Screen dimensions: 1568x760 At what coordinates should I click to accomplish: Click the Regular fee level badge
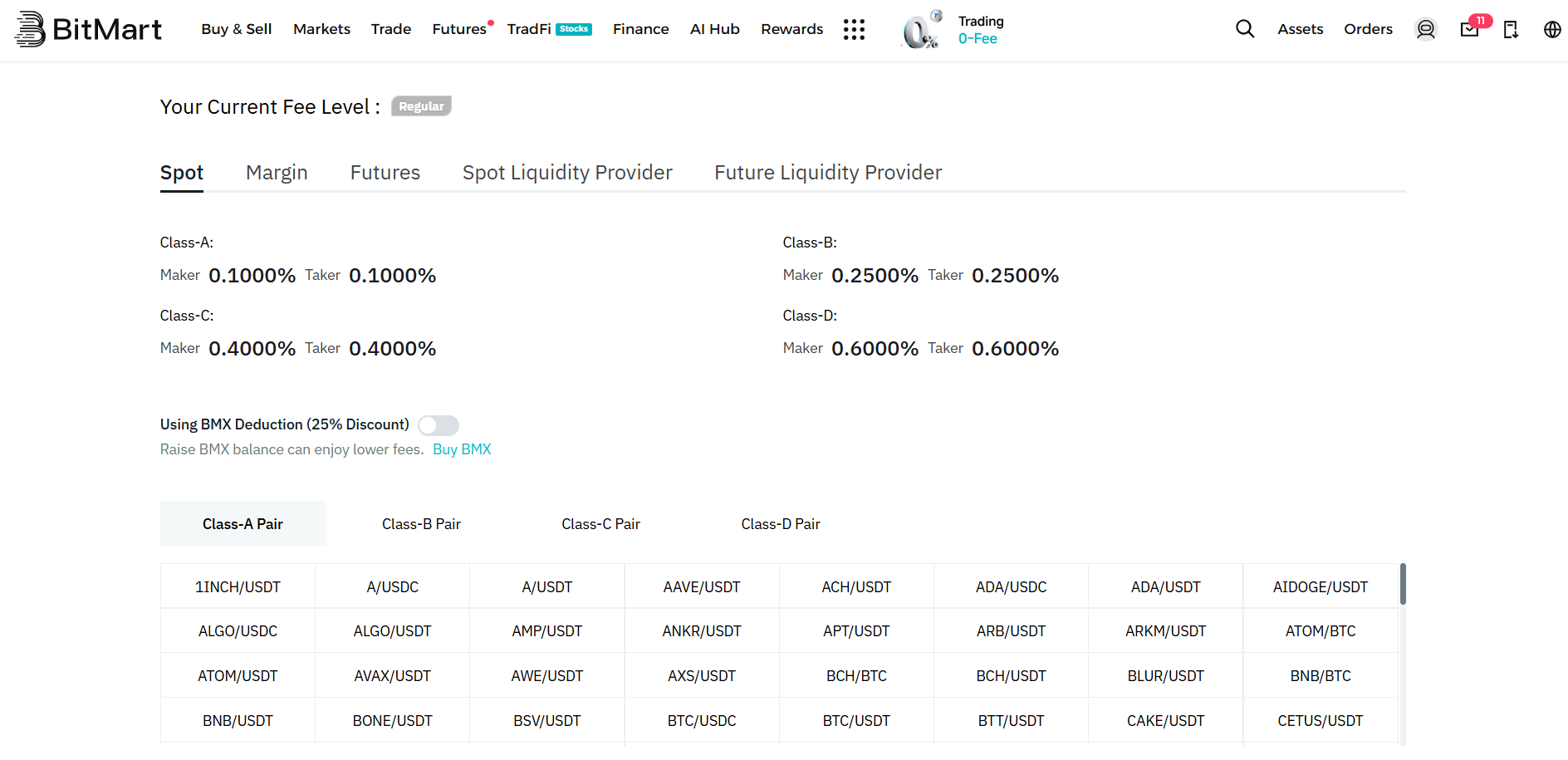pos(421,106)
